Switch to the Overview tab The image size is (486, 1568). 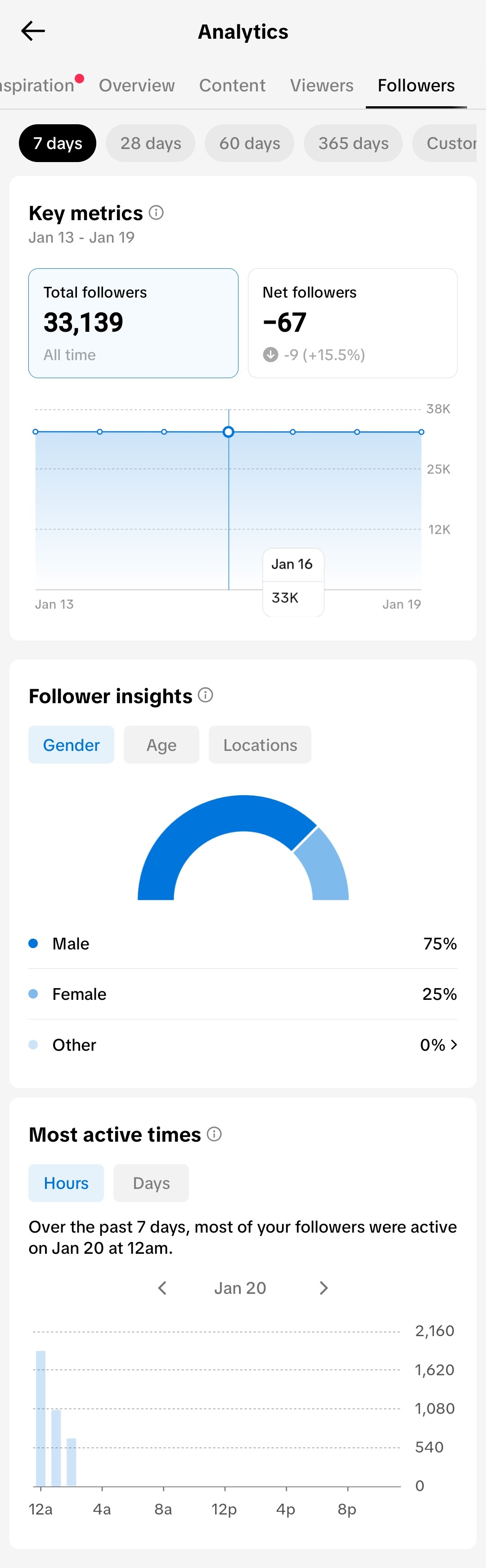137,85
